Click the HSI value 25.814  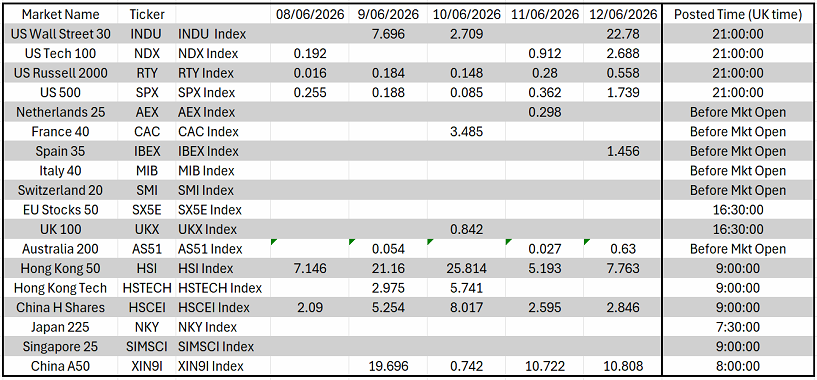[x=466, y=269]
